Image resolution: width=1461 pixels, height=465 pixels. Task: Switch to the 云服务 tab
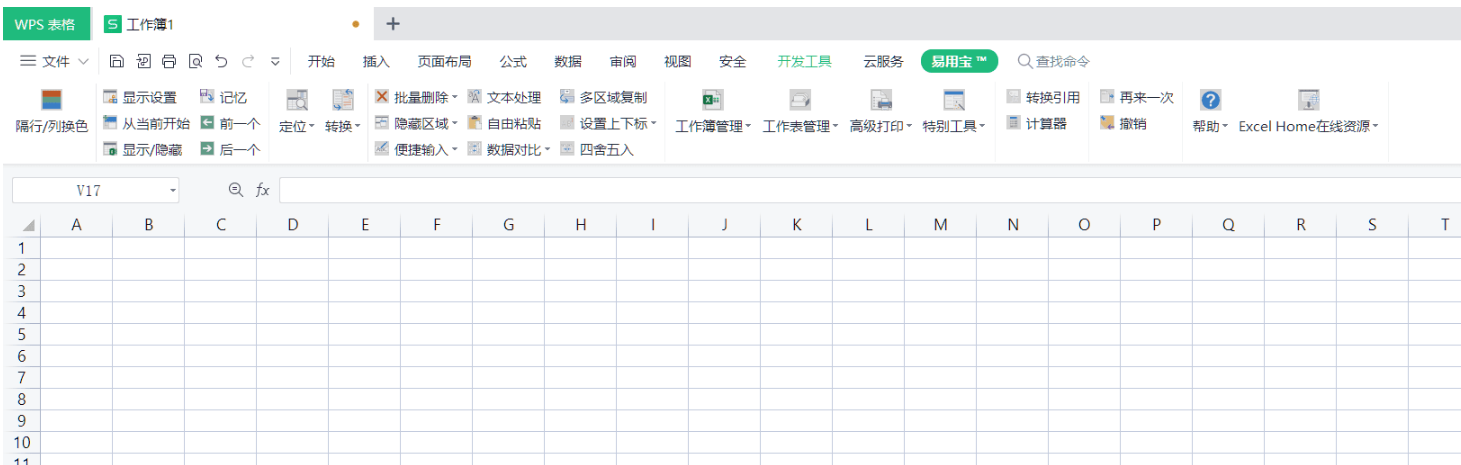click(x=883, y=61)
